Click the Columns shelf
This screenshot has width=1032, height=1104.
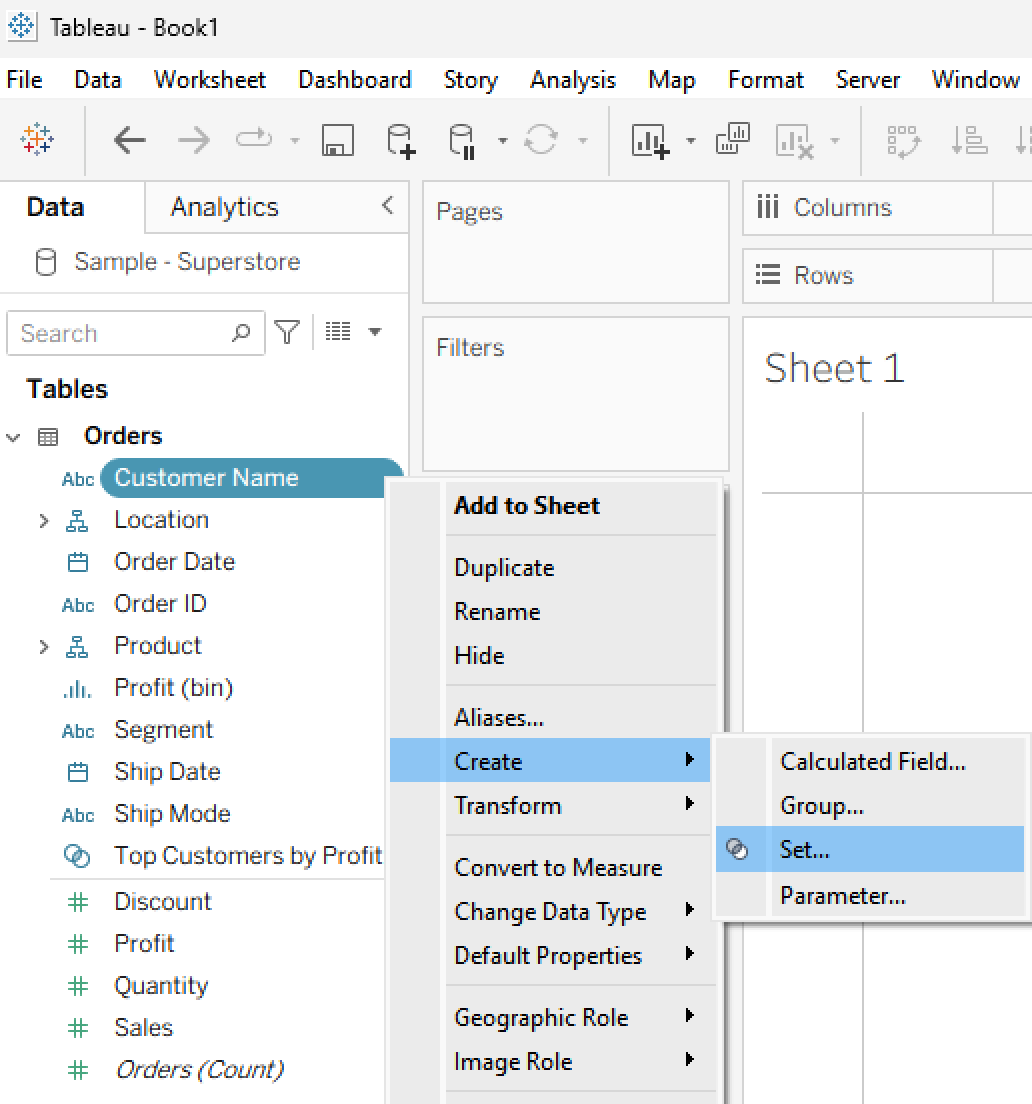pos(887,208)
